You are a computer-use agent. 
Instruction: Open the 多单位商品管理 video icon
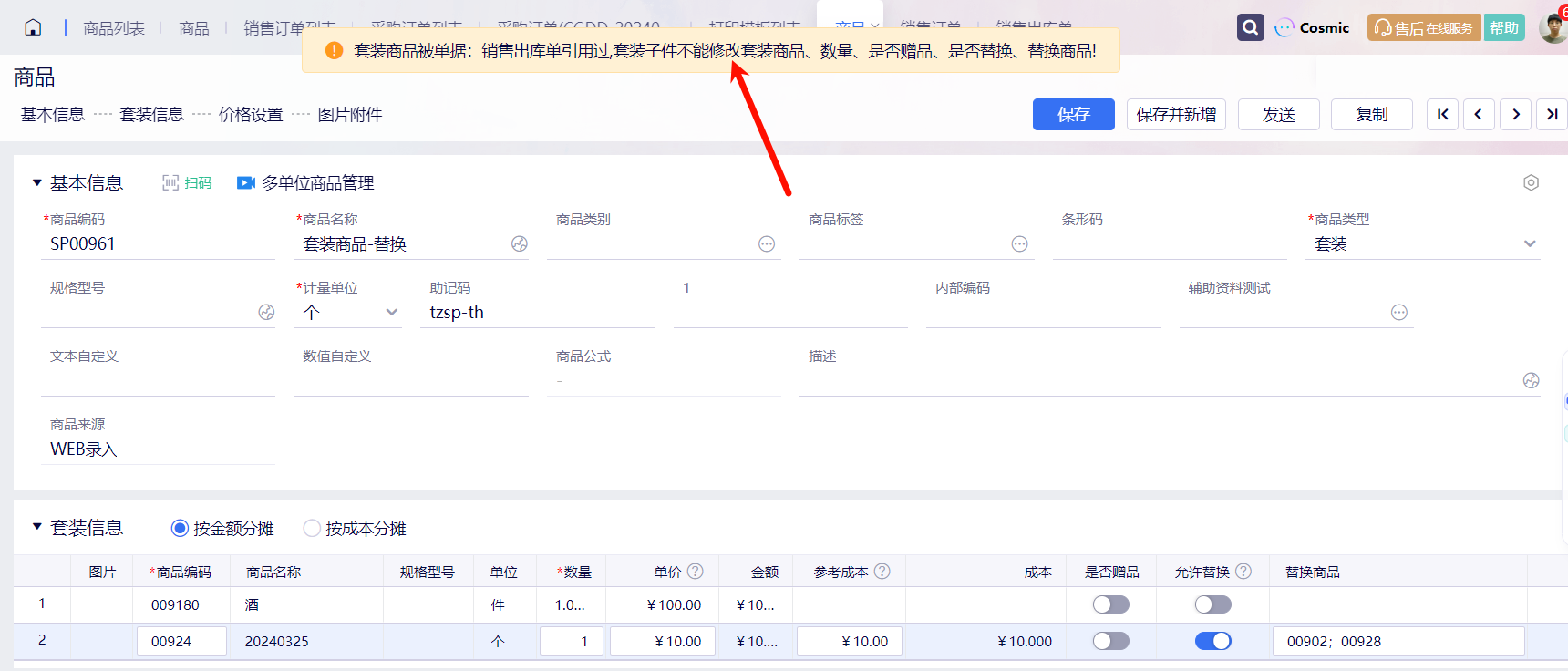pos(246,183)
